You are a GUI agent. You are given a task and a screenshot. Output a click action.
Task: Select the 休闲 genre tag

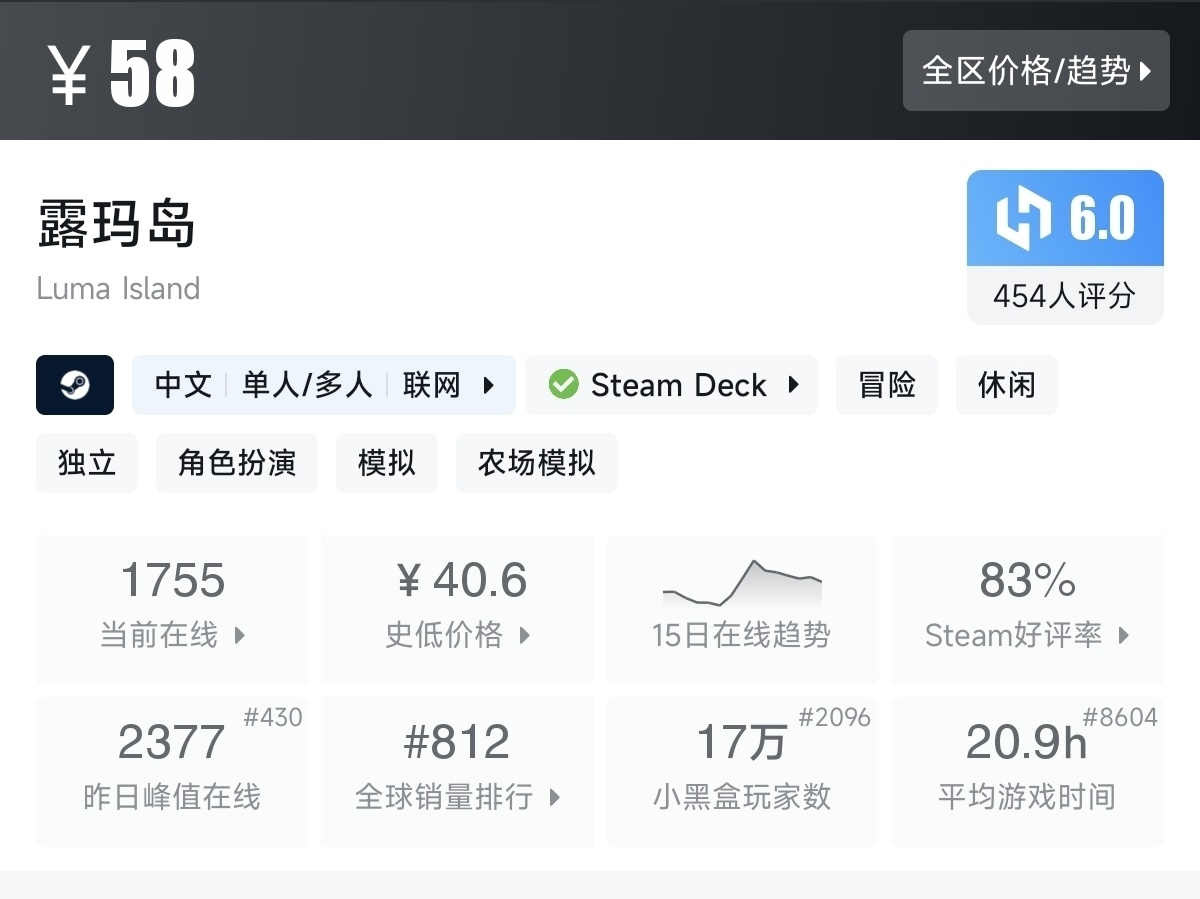click(1007, 385)
